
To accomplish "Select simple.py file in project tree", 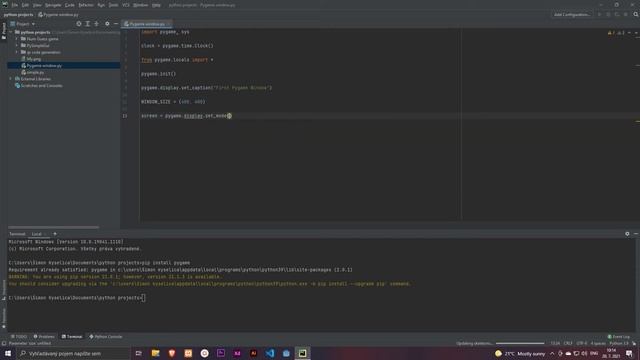I will pos(32,72).
